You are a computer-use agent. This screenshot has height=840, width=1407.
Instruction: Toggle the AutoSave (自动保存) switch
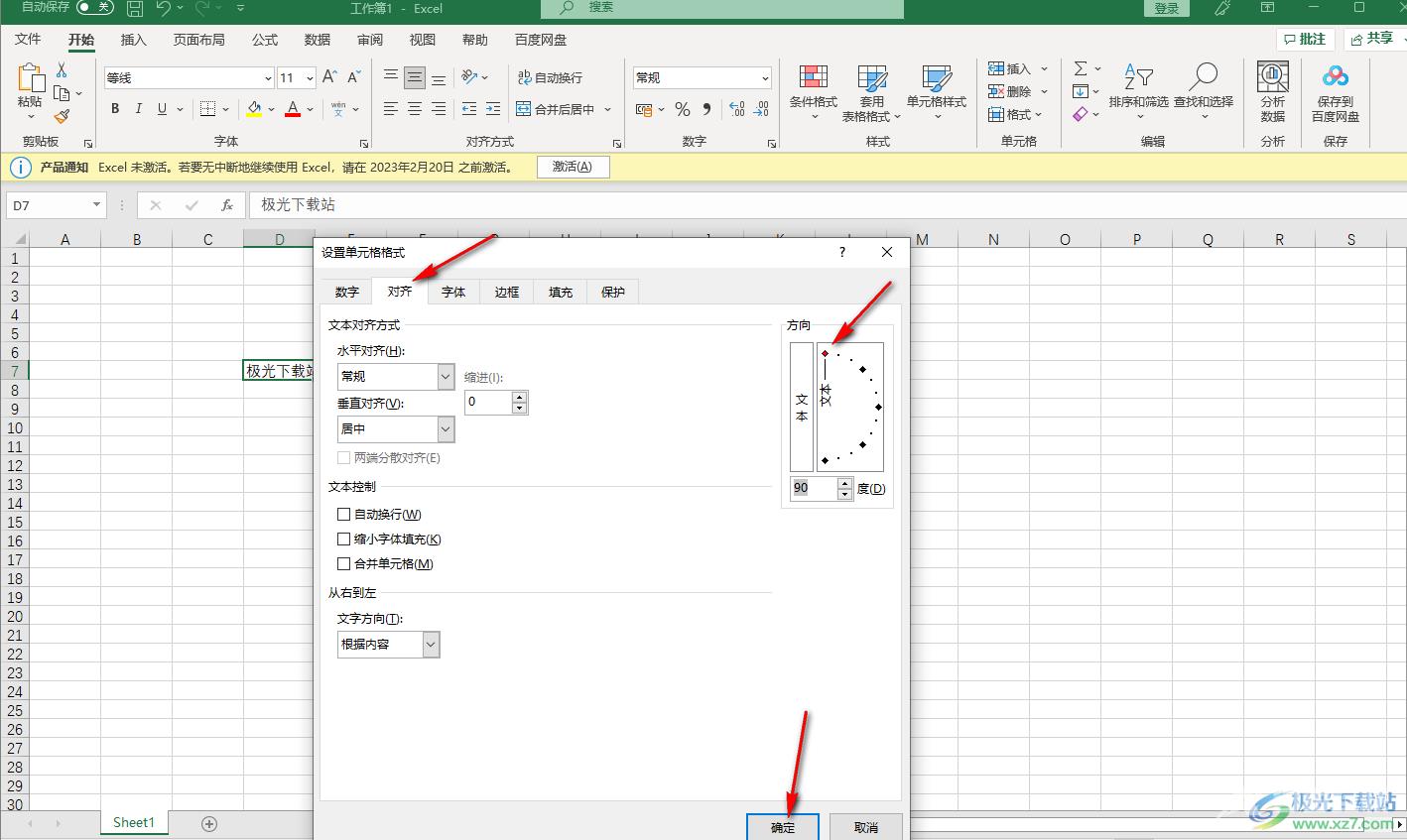tap(95, 8)
